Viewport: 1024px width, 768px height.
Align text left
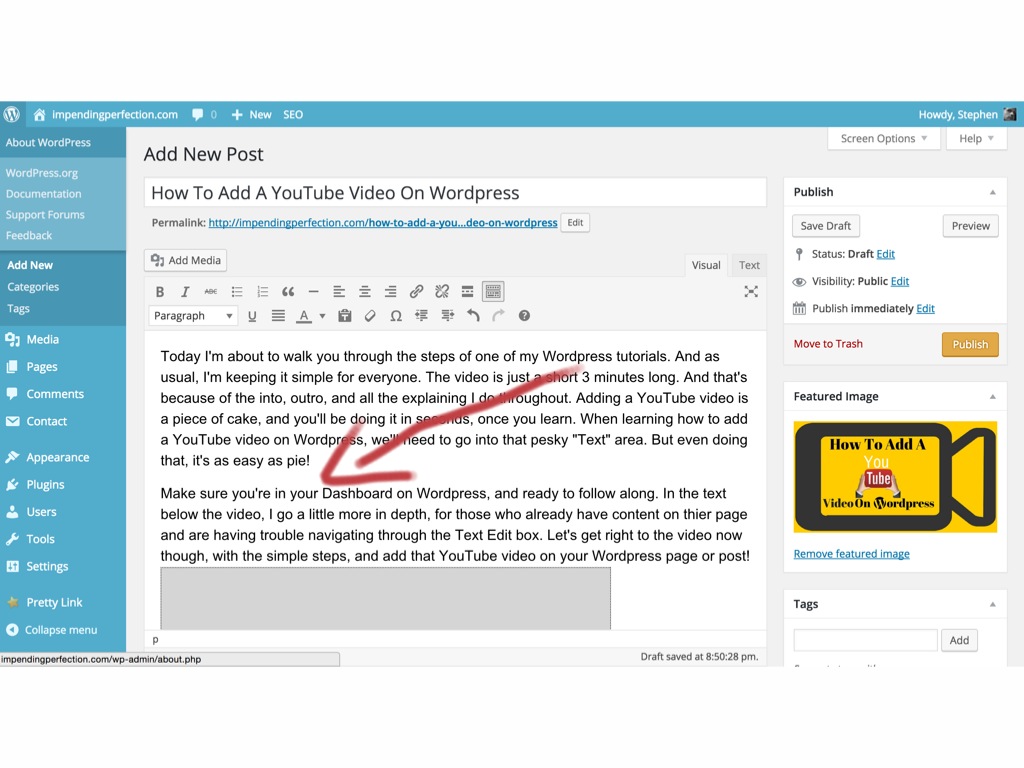pos(339,292)
